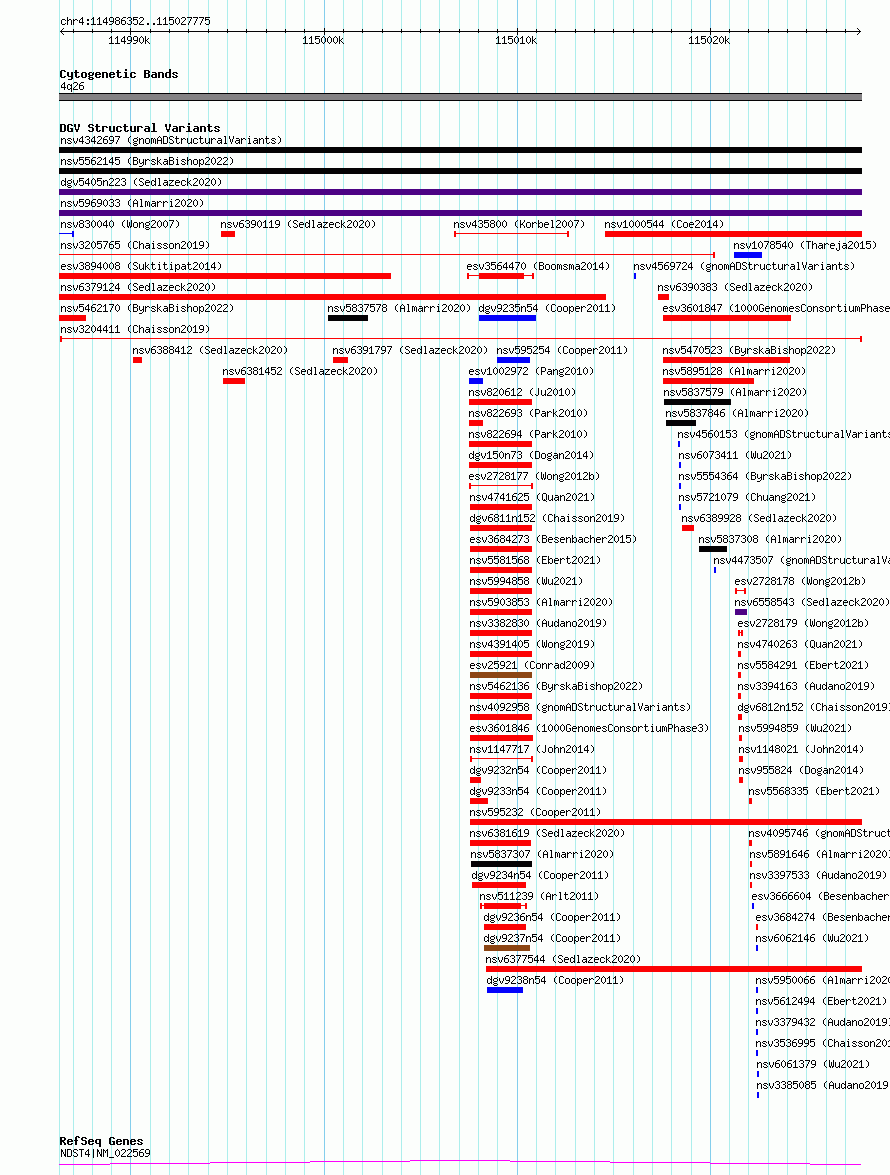
Task: Click the brown esv25921 variant bar
Action: (x=500, y=675)
